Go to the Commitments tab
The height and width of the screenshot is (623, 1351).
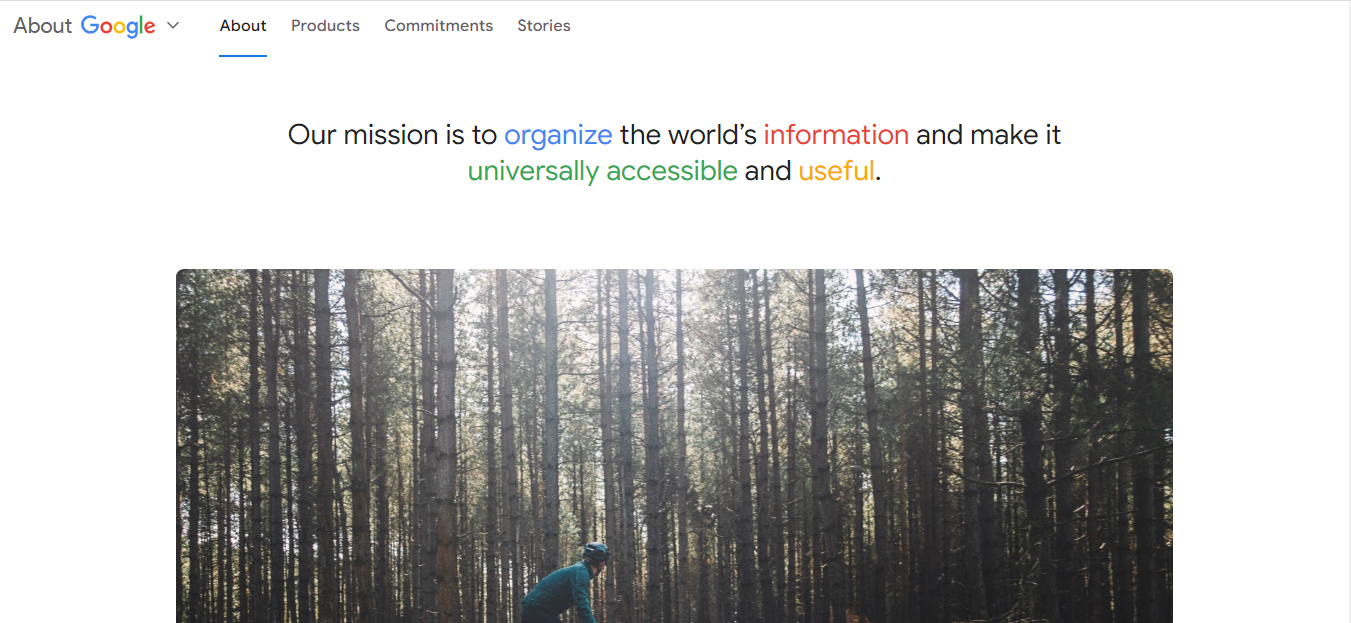[x=438, y=26]
